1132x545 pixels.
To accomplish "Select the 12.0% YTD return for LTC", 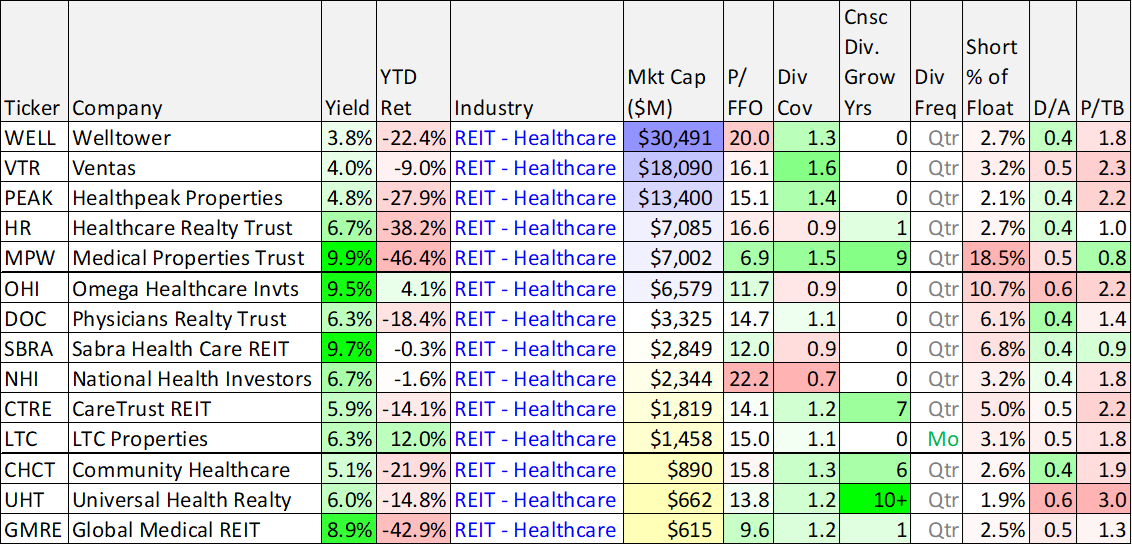I will click(412, 439).
